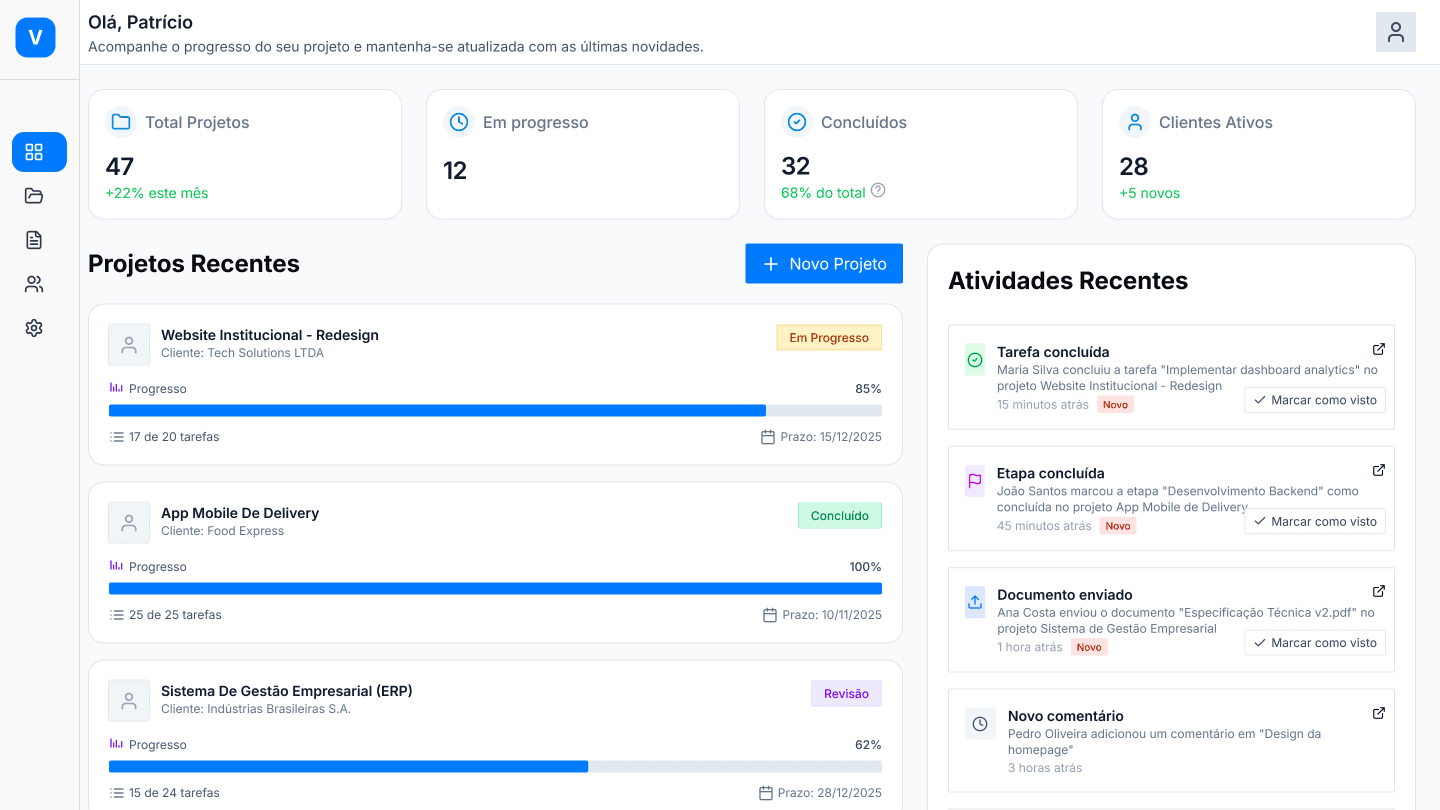Click the calendar icon next to 'Prazo: 15/12/2025'

coord(767,437)
